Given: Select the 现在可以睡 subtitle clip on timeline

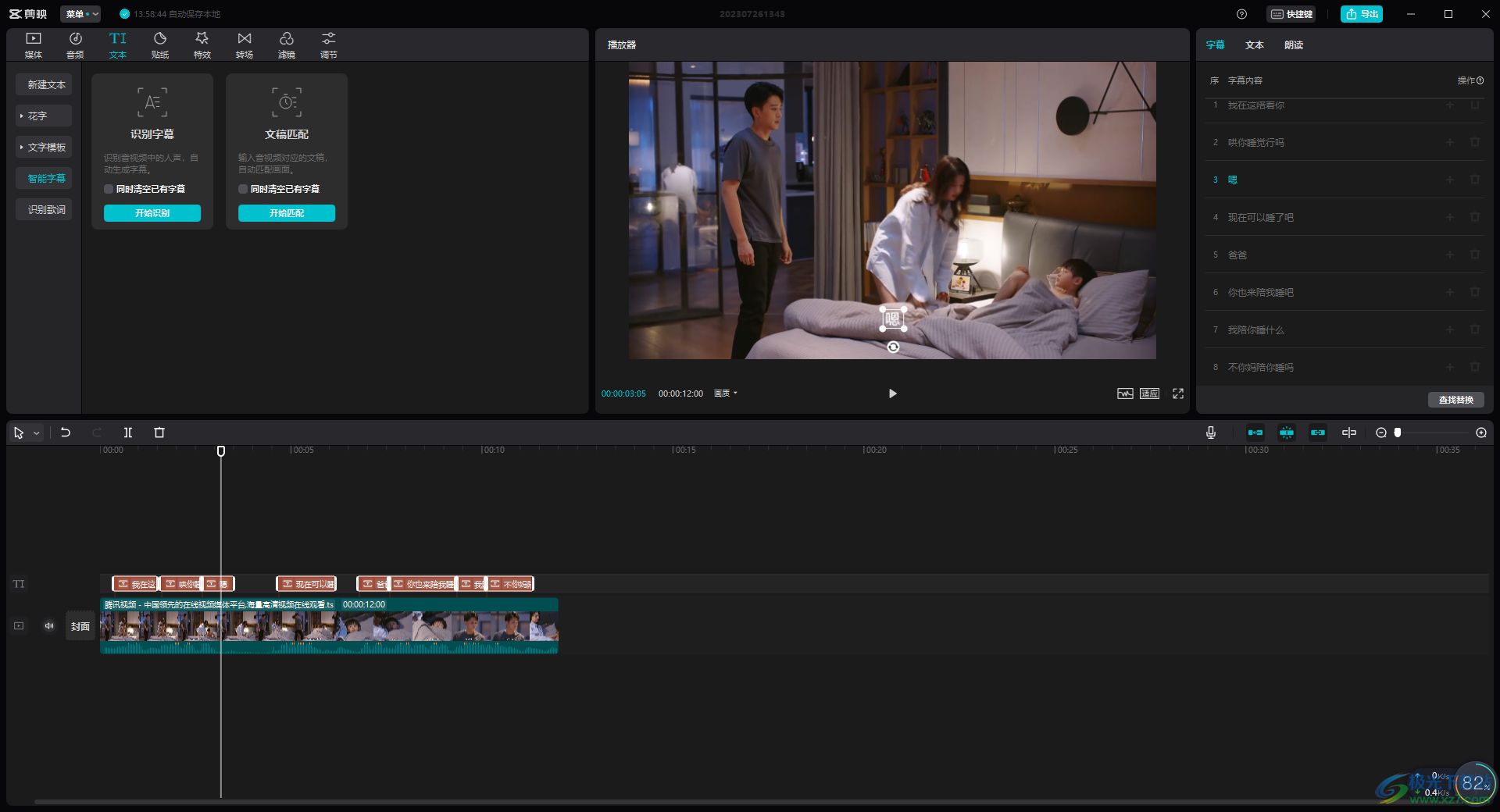Looking at the screenshot, I should 306,584.
